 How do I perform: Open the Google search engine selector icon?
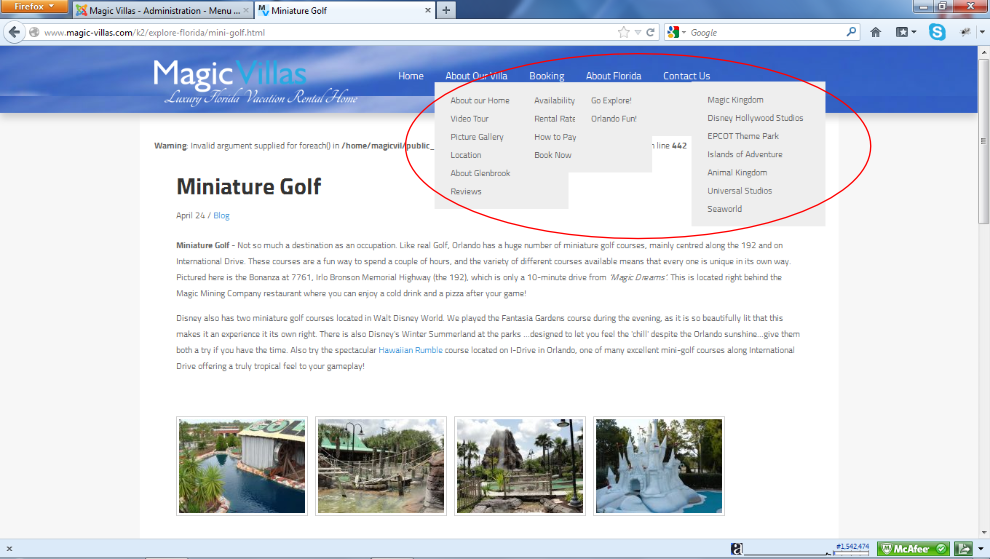coord(676,32)
